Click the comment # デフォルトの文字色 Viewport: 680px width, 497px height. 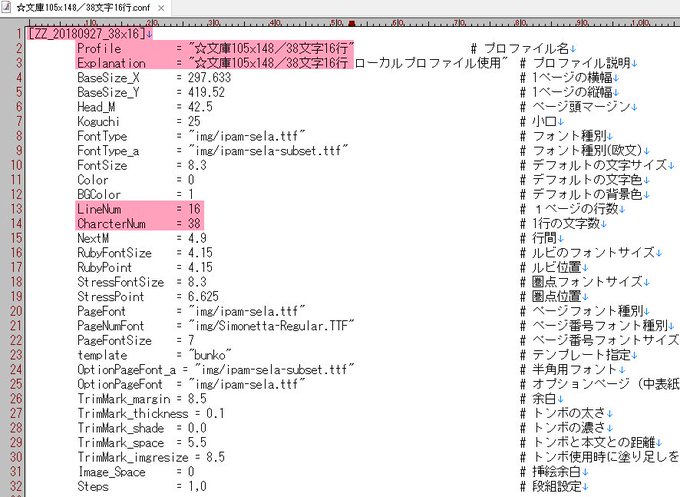pyautogui.click(x=581, y=180)
